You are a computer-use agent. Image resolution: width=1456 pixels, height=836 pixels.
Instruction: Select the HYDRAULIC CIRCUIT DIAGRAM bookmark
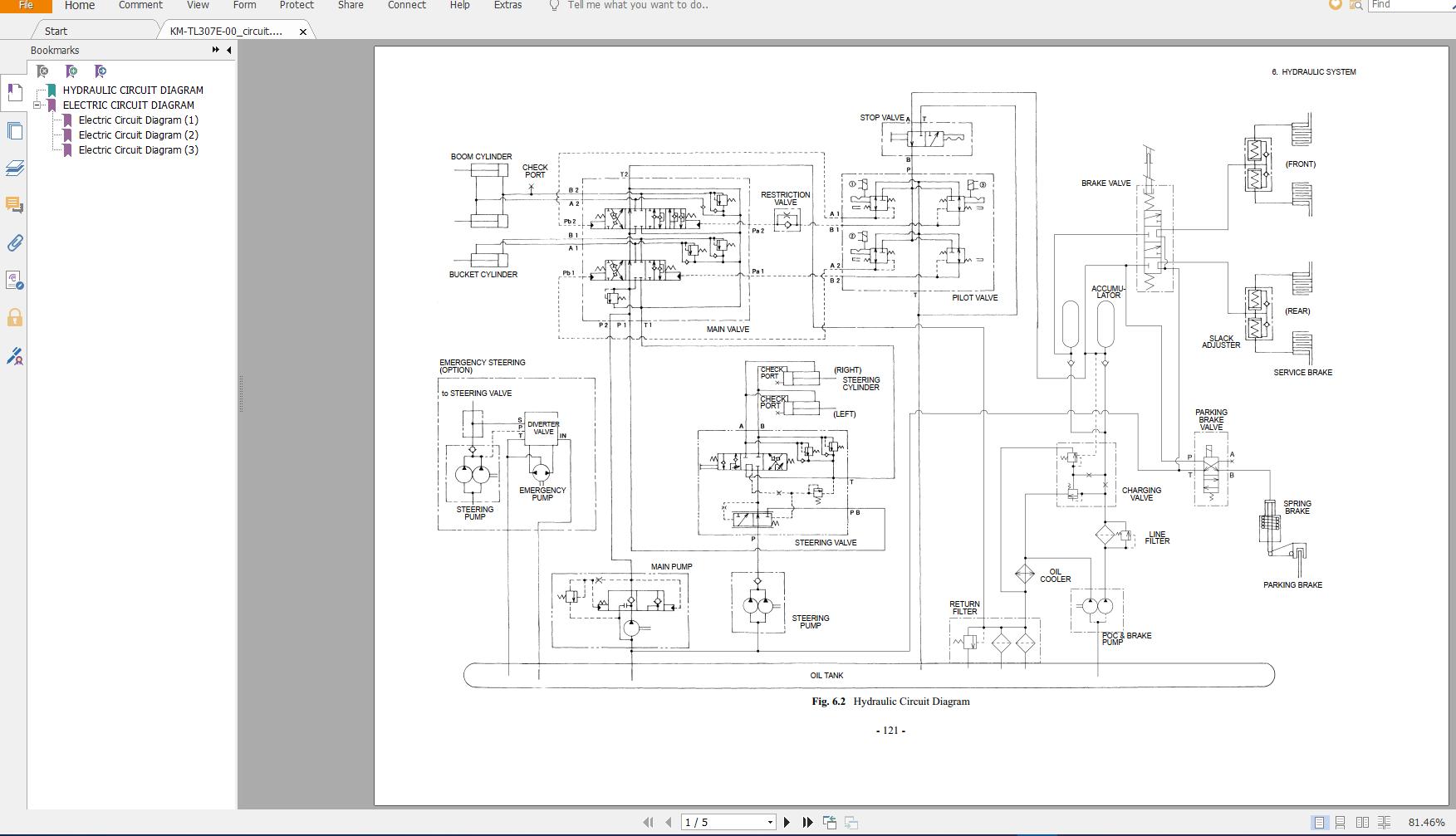coord(133,90)
